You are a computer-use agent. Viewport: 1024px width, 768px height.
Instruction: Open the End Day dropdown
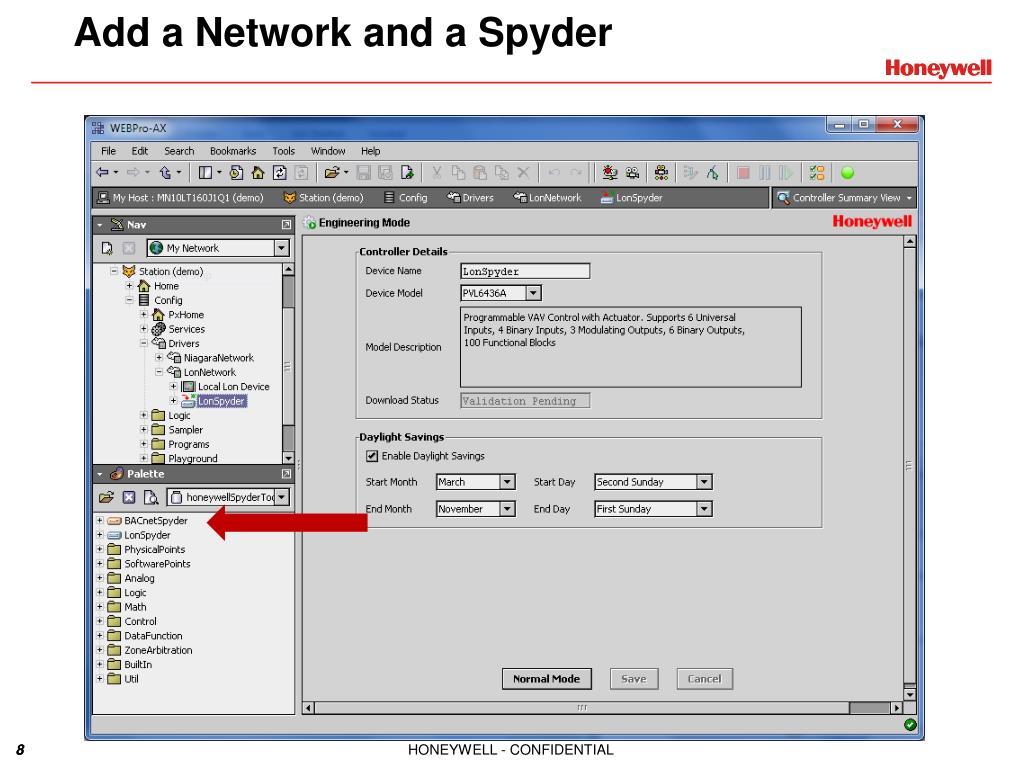pos(703,509)
